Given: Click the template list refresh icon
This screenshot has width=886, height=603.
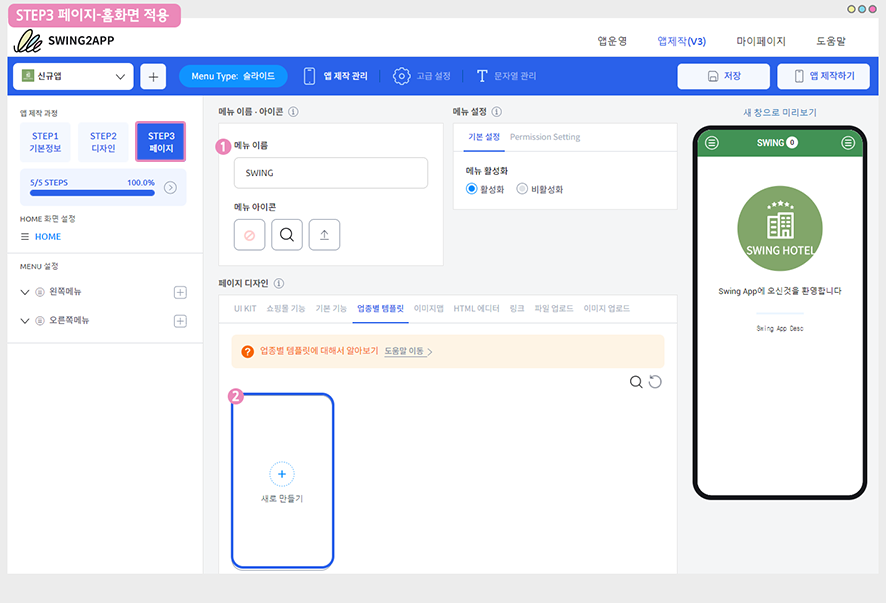Looking at the screenshot, I should click(x=655, y=382).
